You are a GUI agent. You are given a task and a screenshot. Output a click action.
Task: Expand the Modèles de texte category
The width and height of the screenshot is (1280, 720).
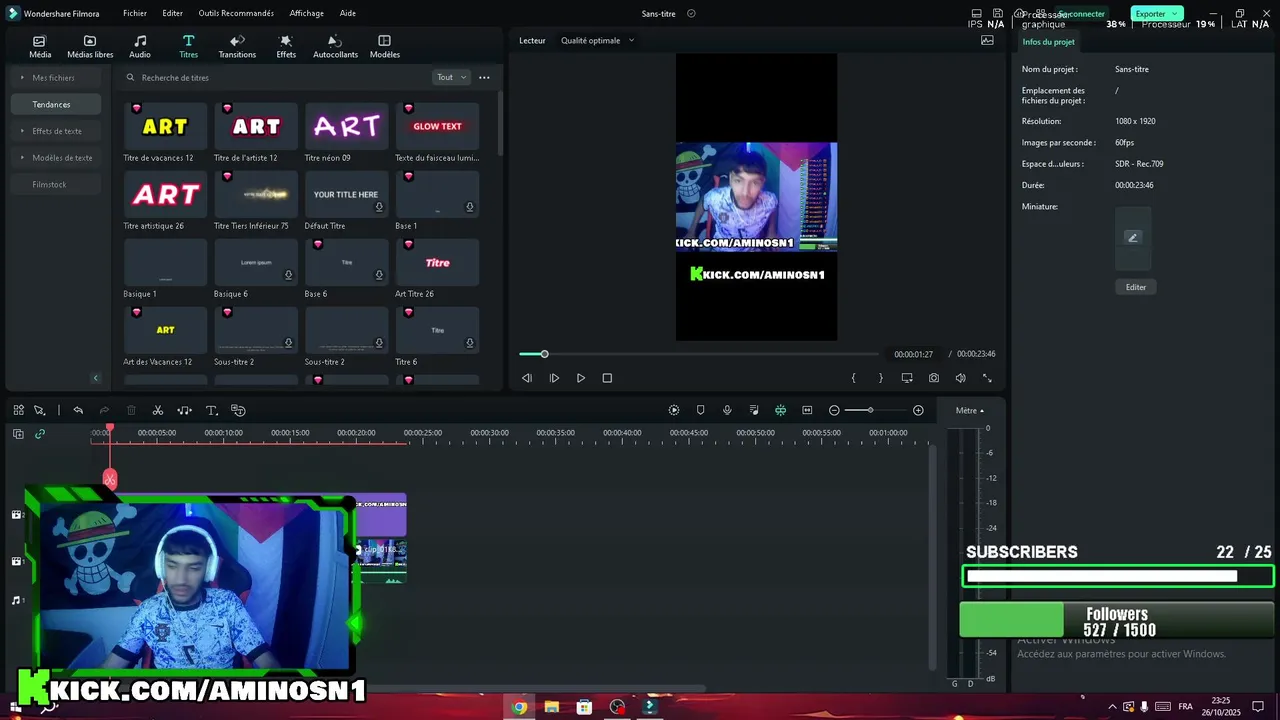point(56,157)
